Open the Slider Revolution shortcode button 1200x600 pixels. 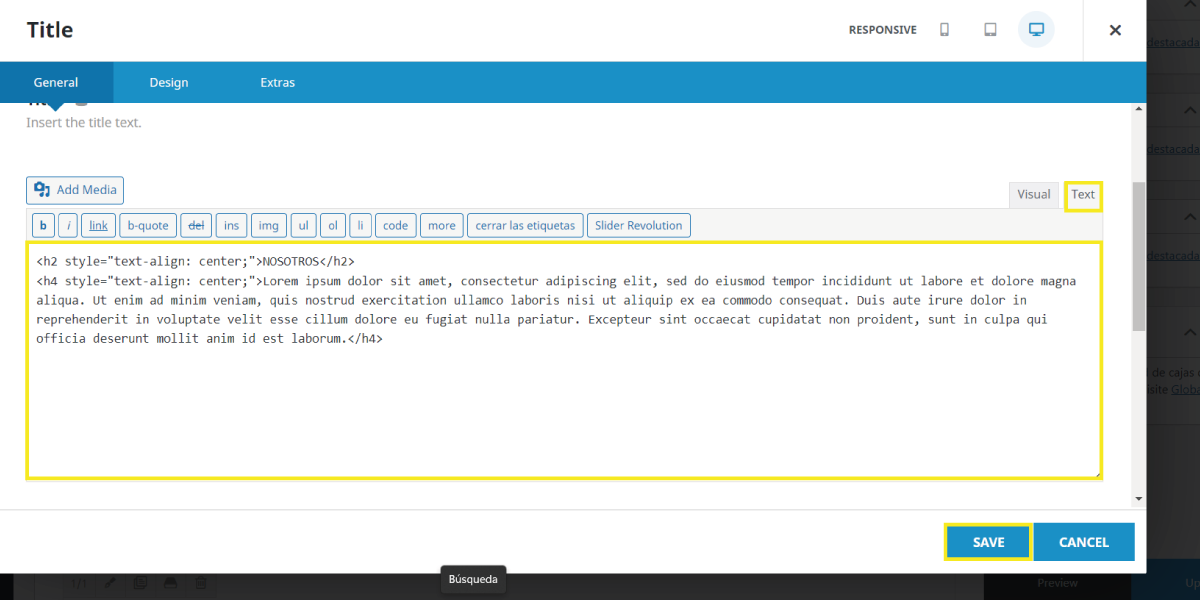pos(638,225)
